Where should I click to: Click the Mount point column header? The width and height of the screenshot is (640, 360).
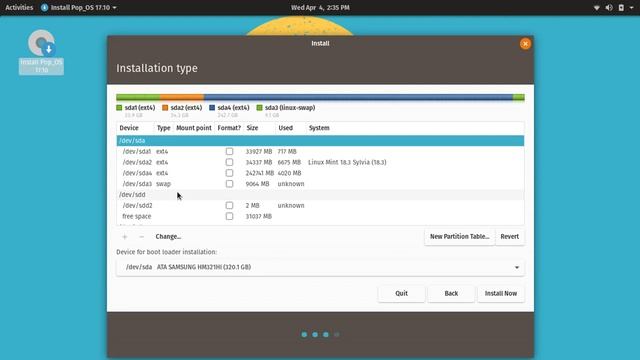194,128
